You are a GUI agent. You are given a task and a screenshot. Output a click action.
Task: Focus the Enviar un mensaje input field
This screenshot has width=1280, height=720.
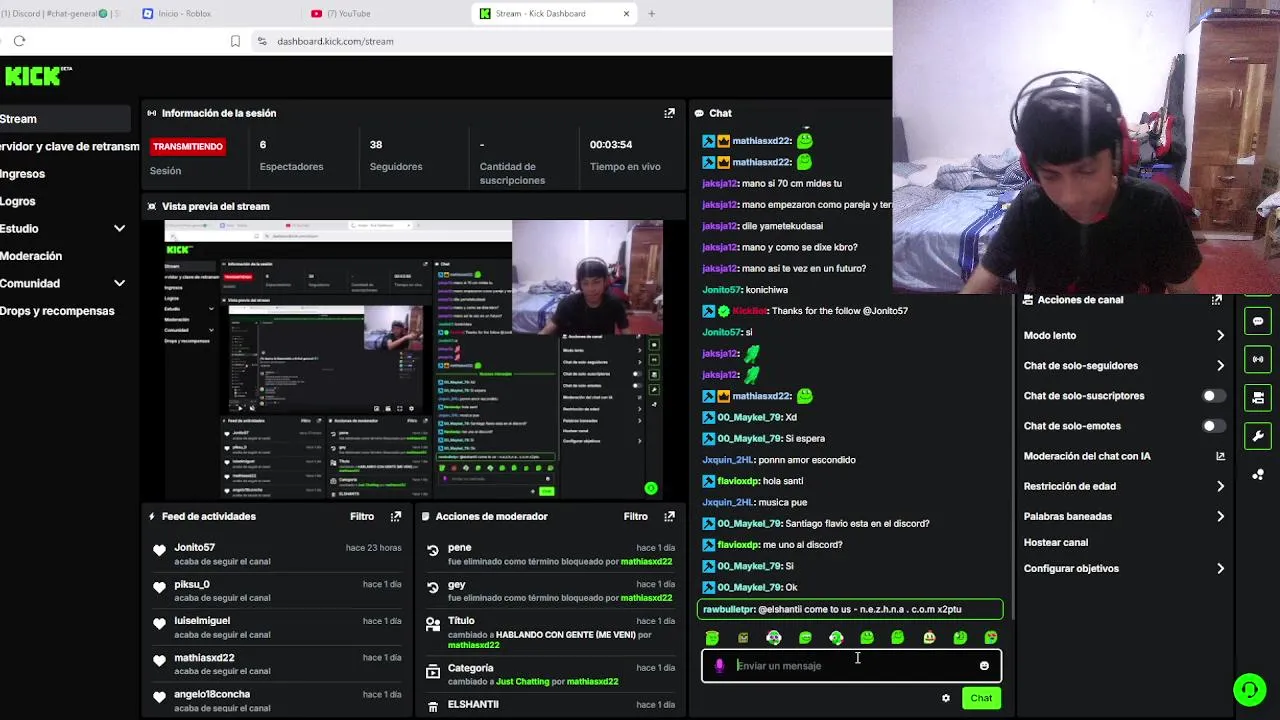(x=851, y=666)
